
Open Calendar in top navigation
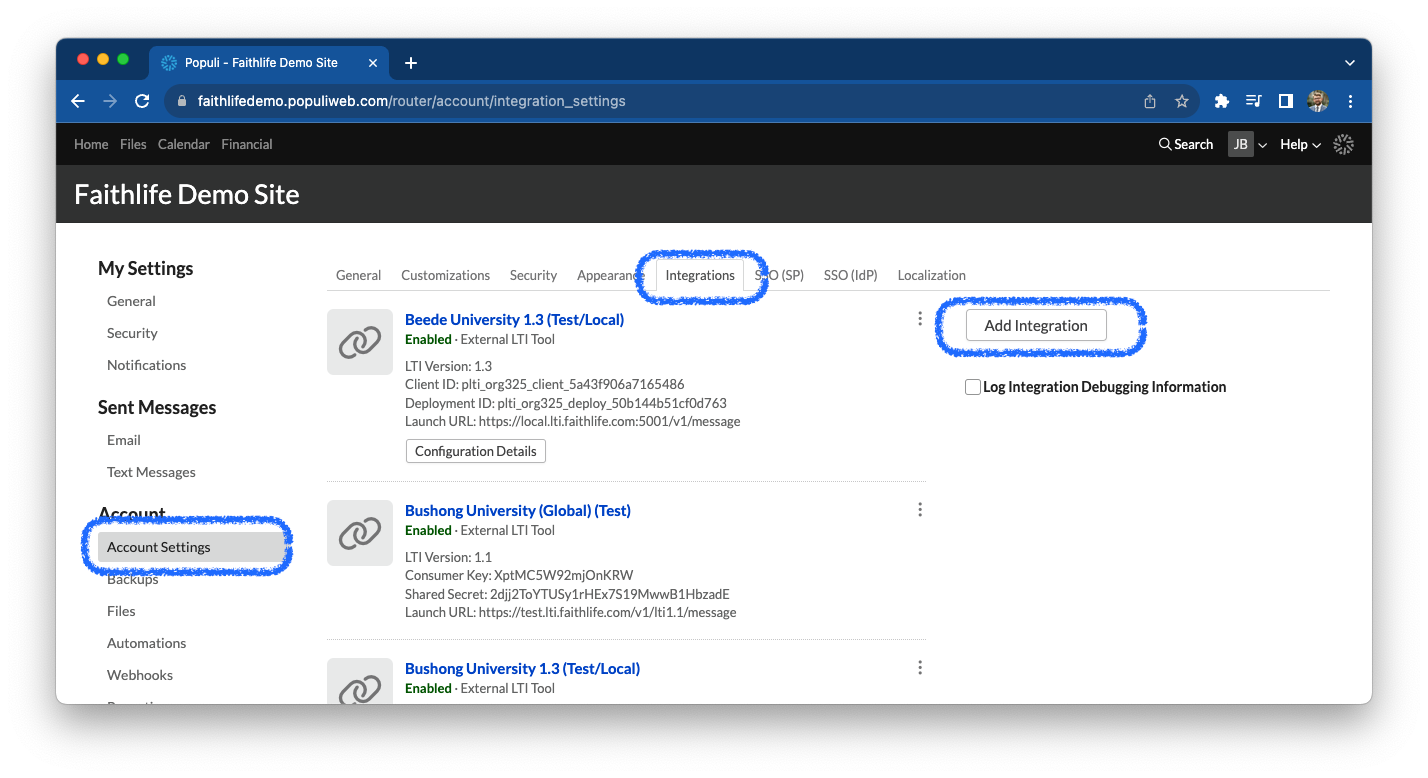[184, 144]
